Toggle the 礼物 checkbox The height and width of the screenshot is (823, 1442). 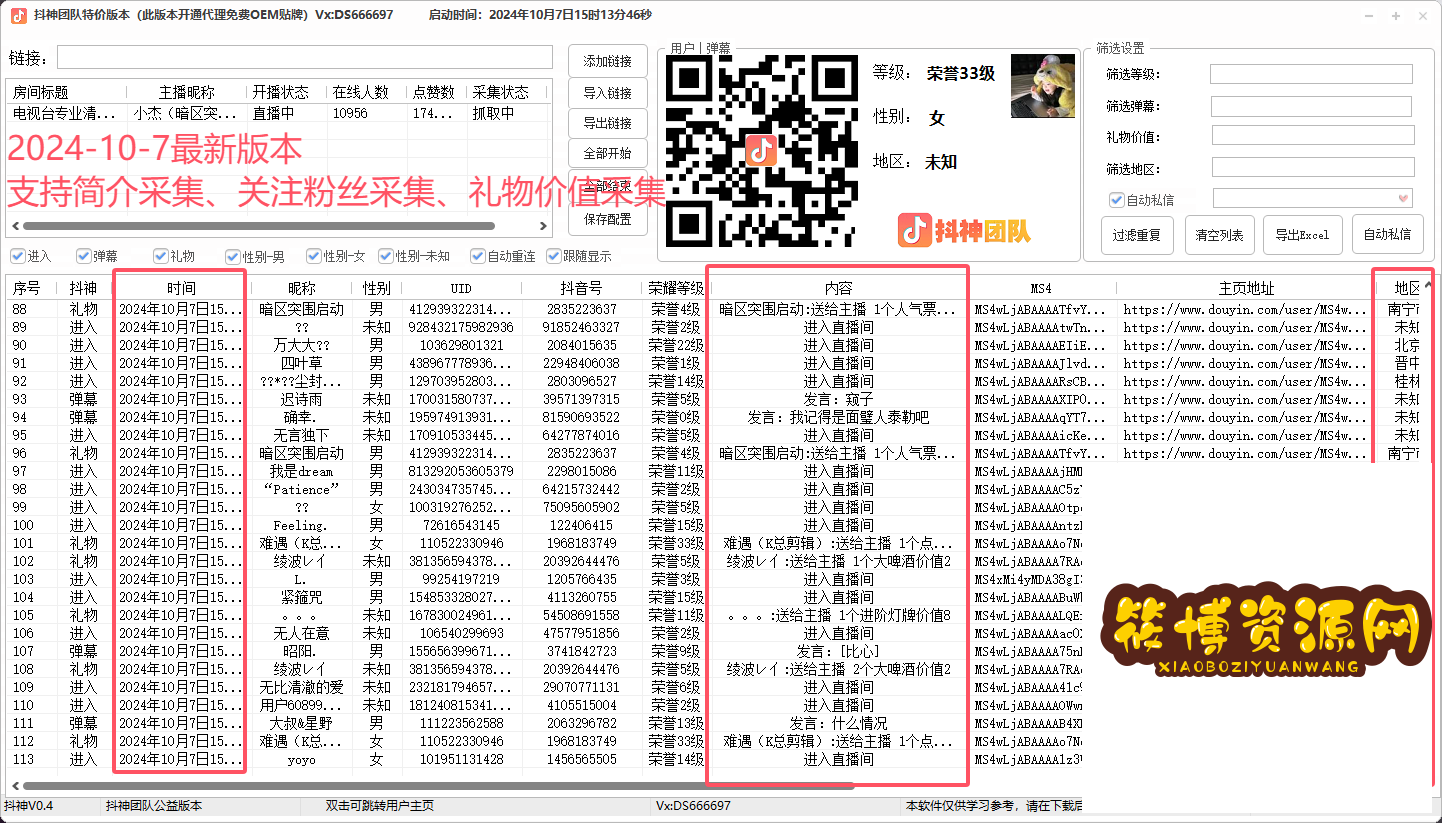(x=160, y=256)
